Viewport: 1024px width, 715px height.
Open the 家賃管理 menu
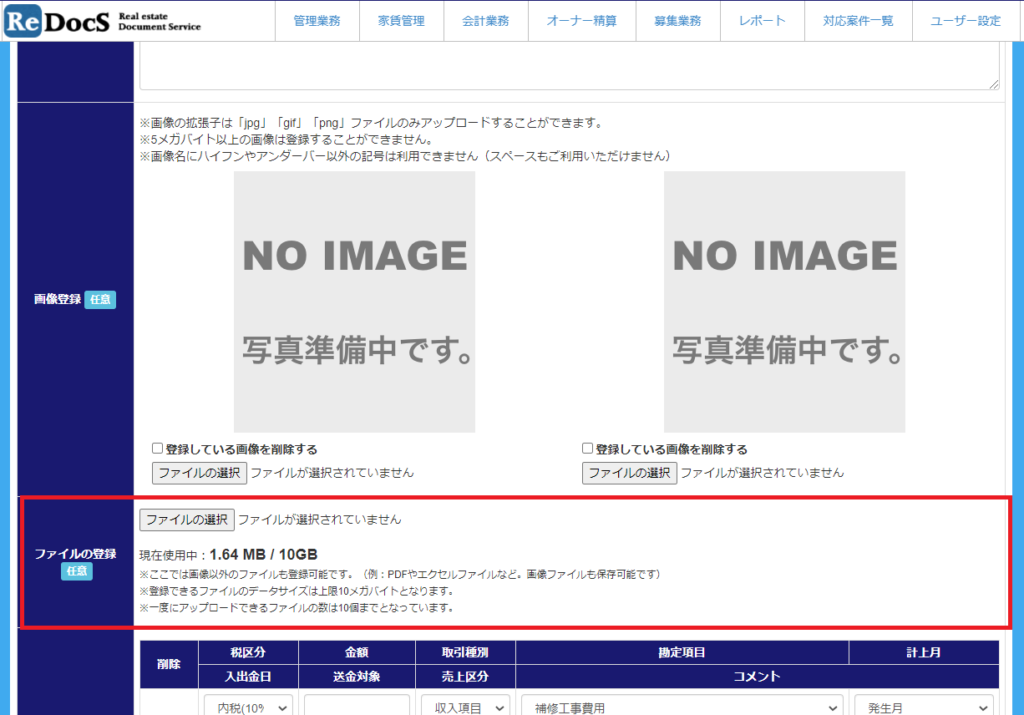[401, 21]
